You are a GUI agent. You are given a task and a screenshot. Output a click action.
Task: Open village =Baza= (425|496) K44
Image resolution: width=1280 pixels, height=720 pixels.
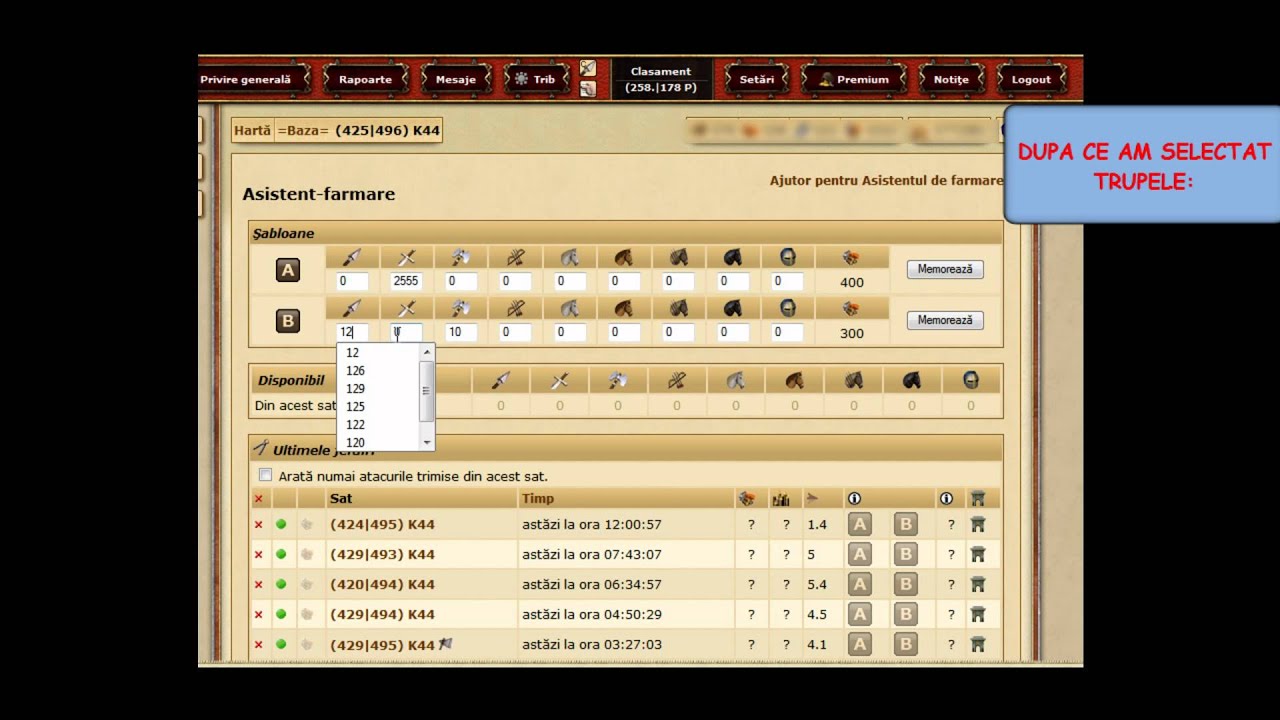pyautogui.click(x=358, y=131)
